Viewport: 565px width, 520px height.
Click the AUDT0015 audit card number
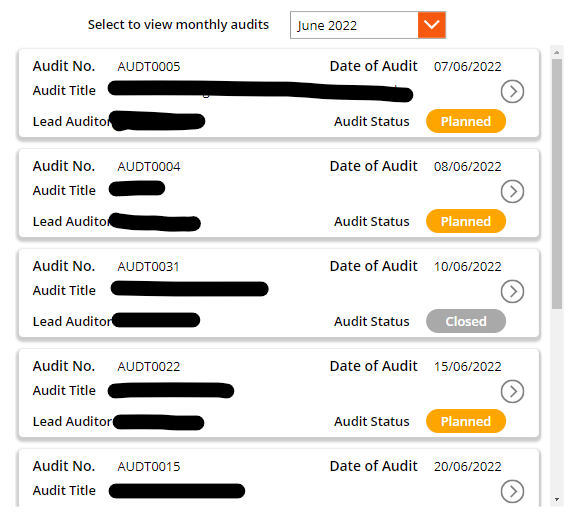point(148,467)
